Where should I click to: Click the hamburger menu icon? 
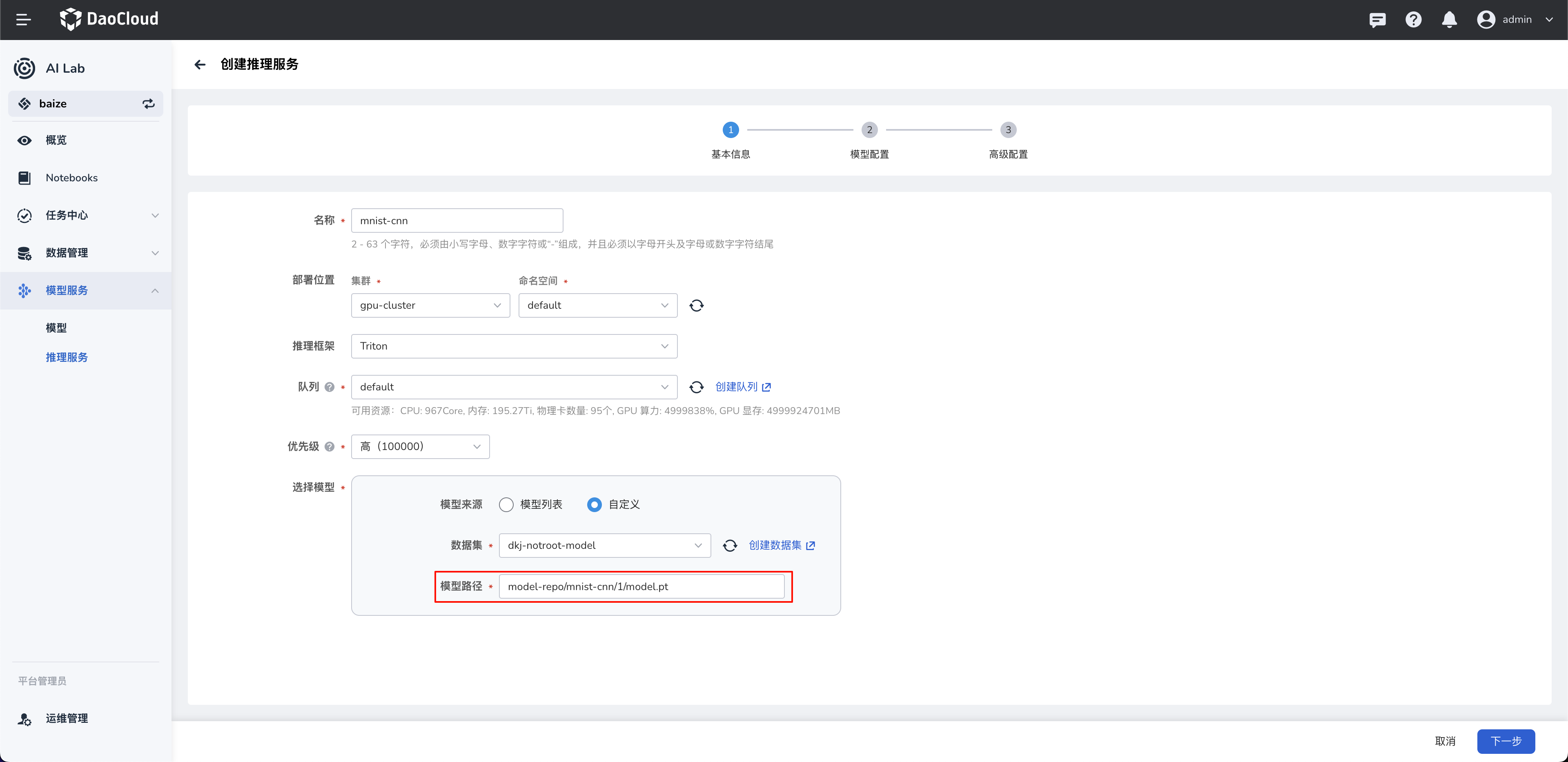coord(23,20)
